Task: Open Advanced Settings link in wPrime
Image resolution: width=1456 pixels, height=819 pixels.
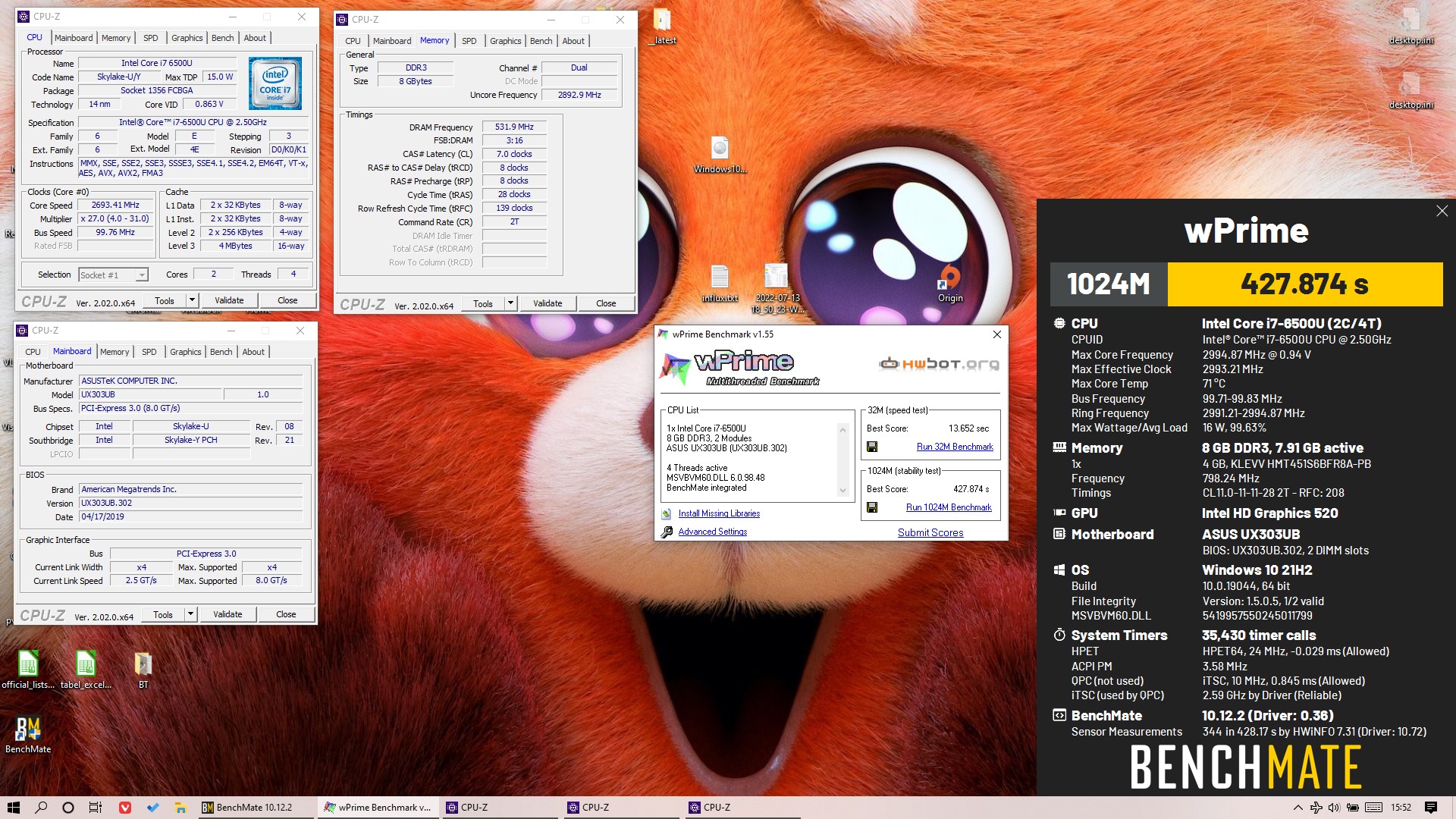Action: tap(712, 532)
